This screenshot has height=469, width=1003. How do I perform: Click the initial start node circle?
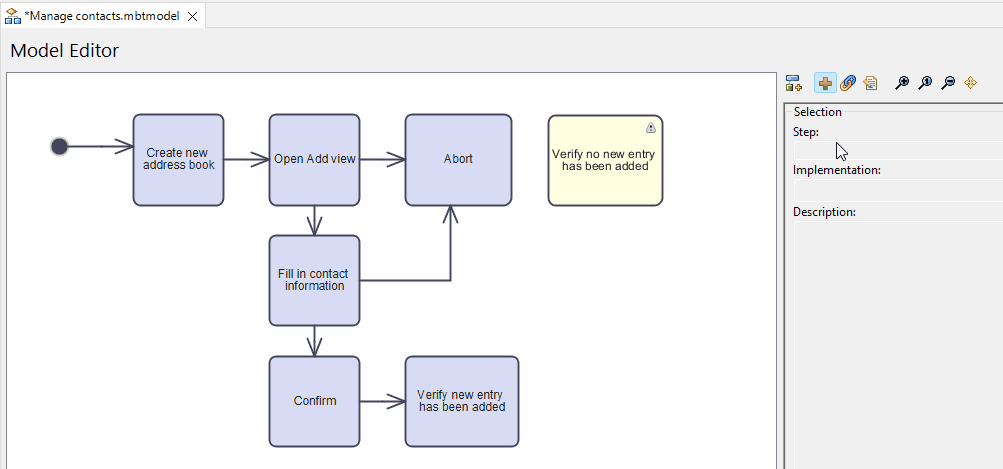pos(59,147)
